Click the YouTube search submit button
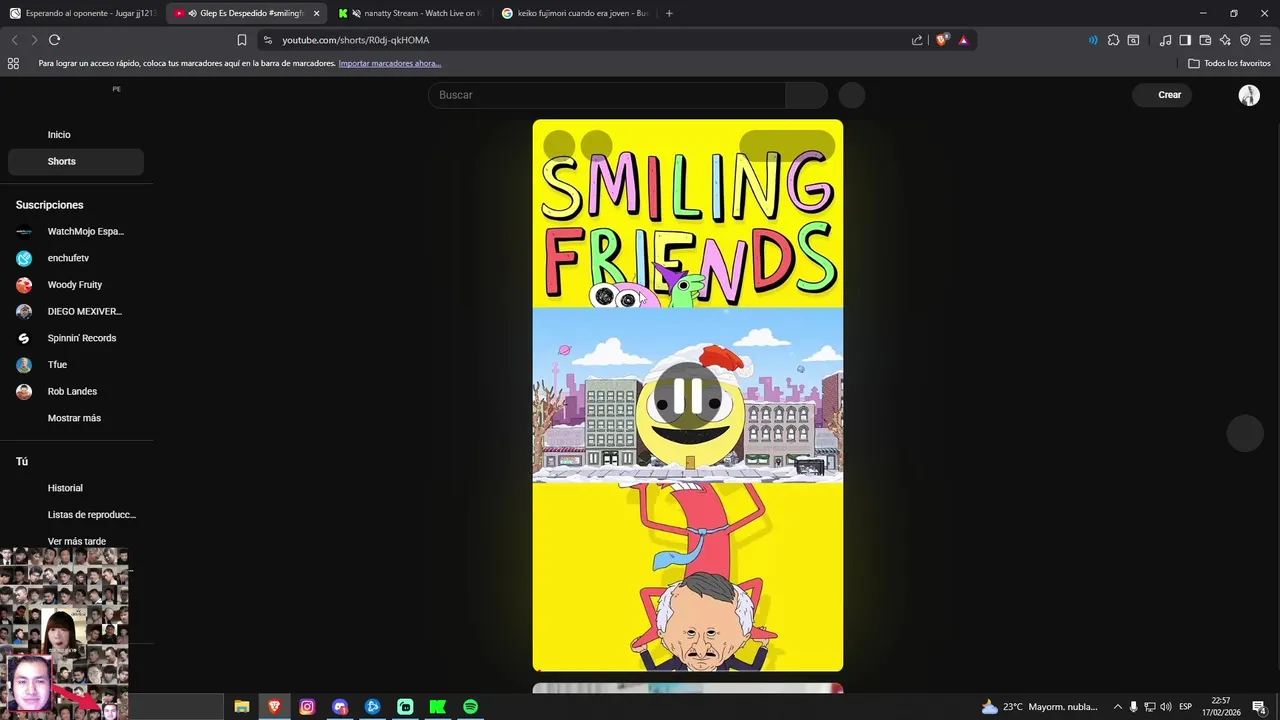Screen dimensions: 1280x720 click(x=807, y=95)
